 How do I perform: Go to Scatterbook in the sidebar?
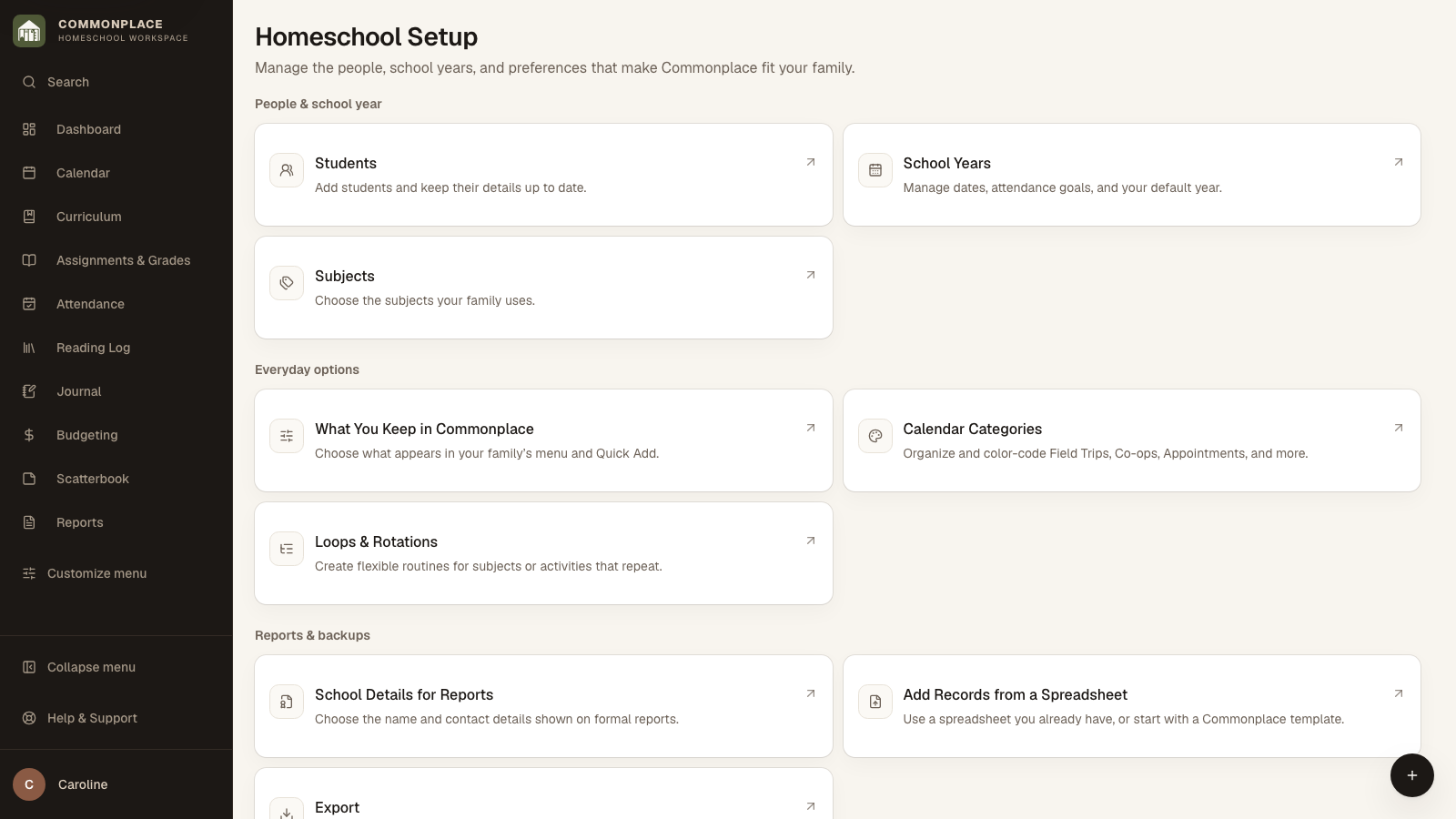pyautogui.click(x=116, y=479)
